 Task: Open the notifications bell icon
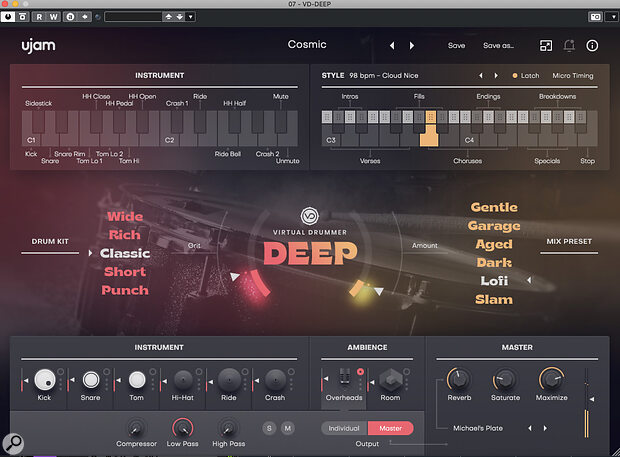569,45
